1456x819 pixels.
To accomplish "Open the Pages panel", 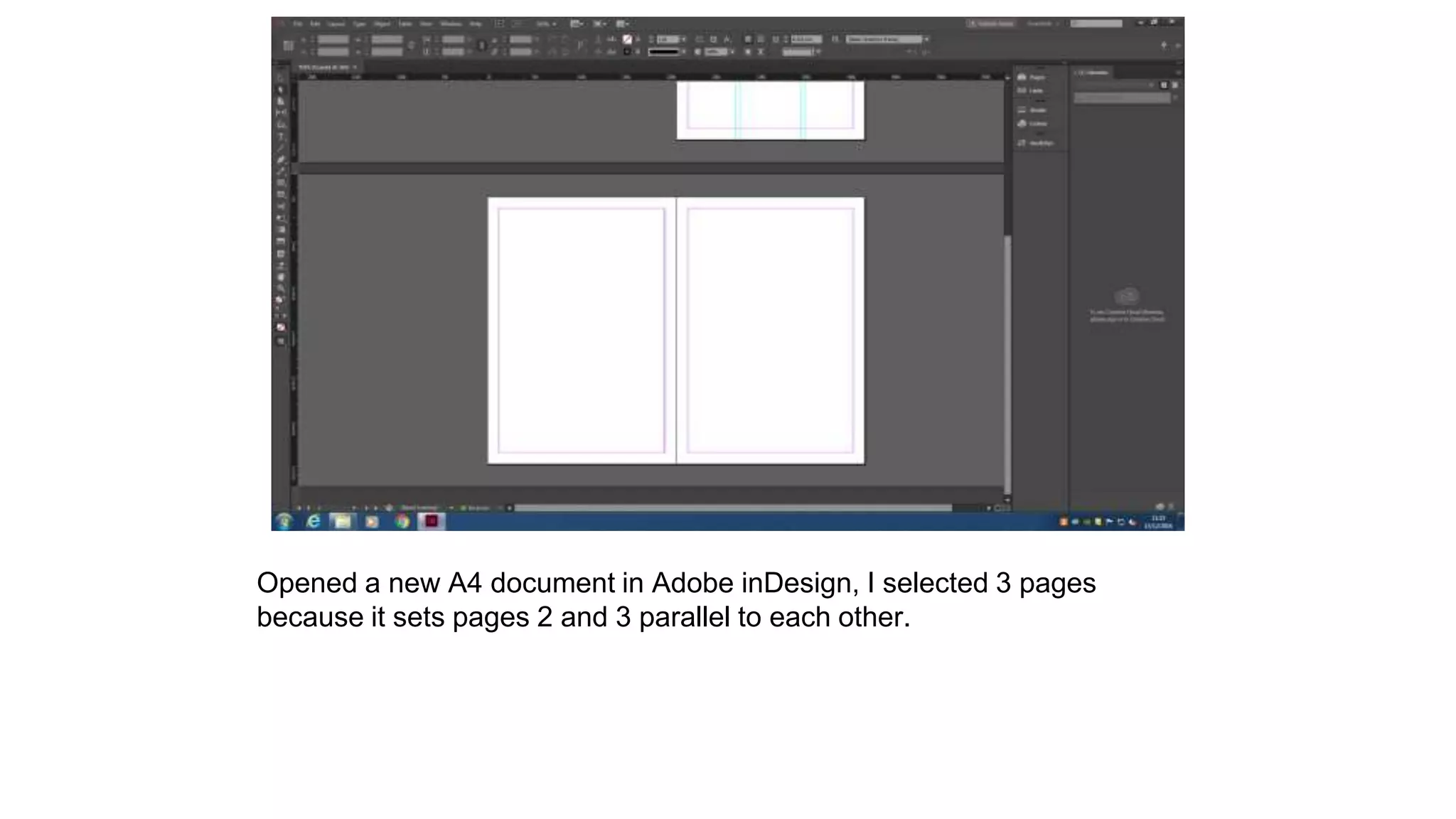I will pyautogui.click(x=1032, y=77).
